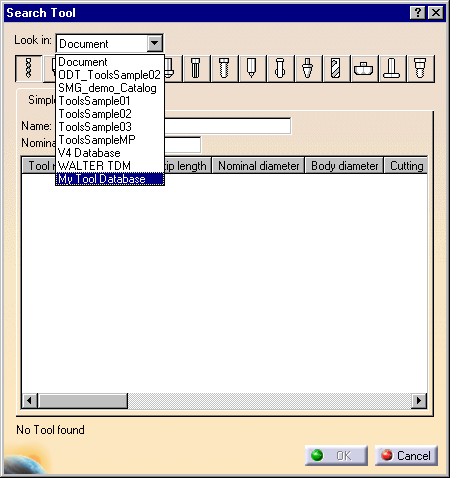
Task: Select the threaded tap tool icon
Action: point(224,68)
